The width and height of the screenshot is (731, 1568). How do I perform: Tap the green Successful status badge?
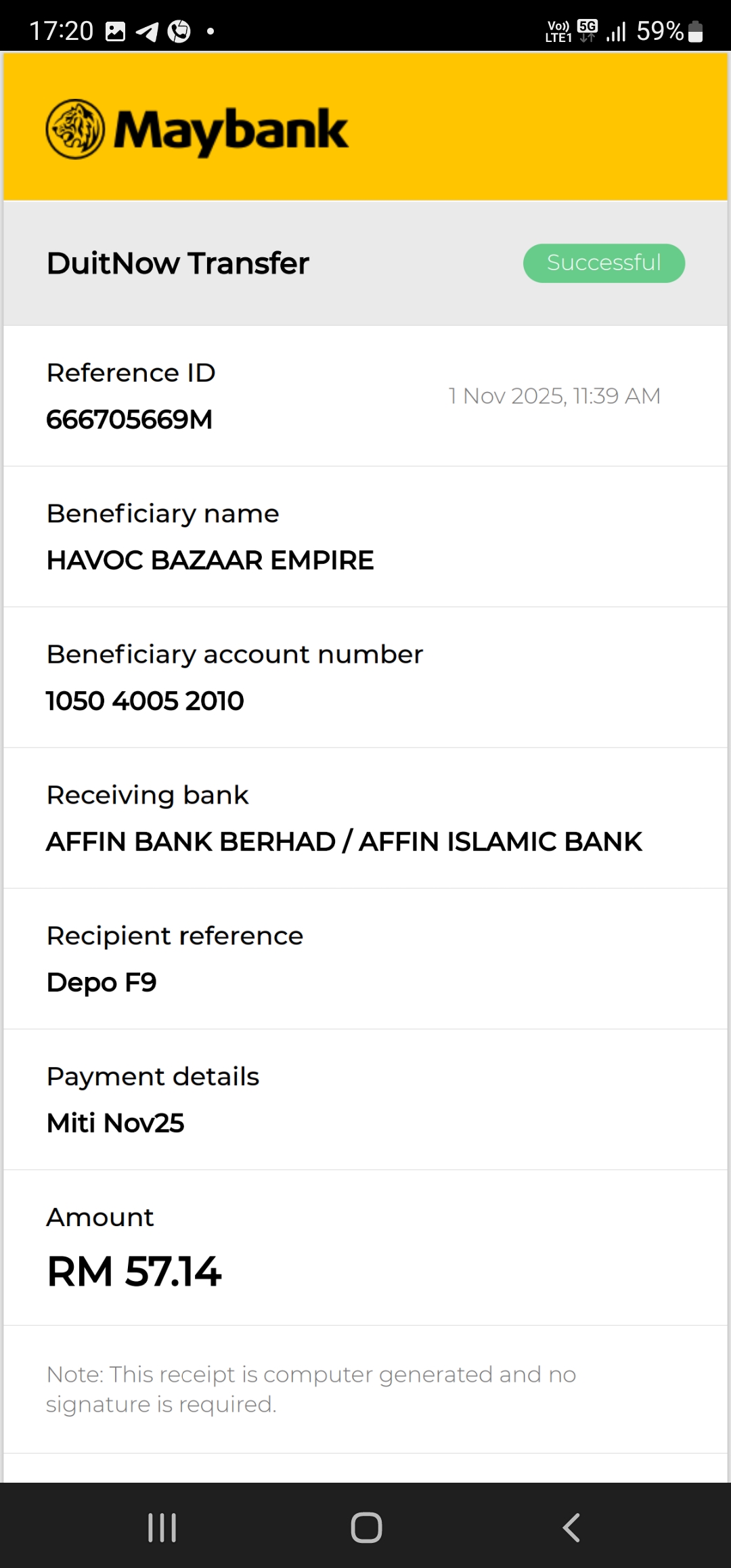point(604,263)
